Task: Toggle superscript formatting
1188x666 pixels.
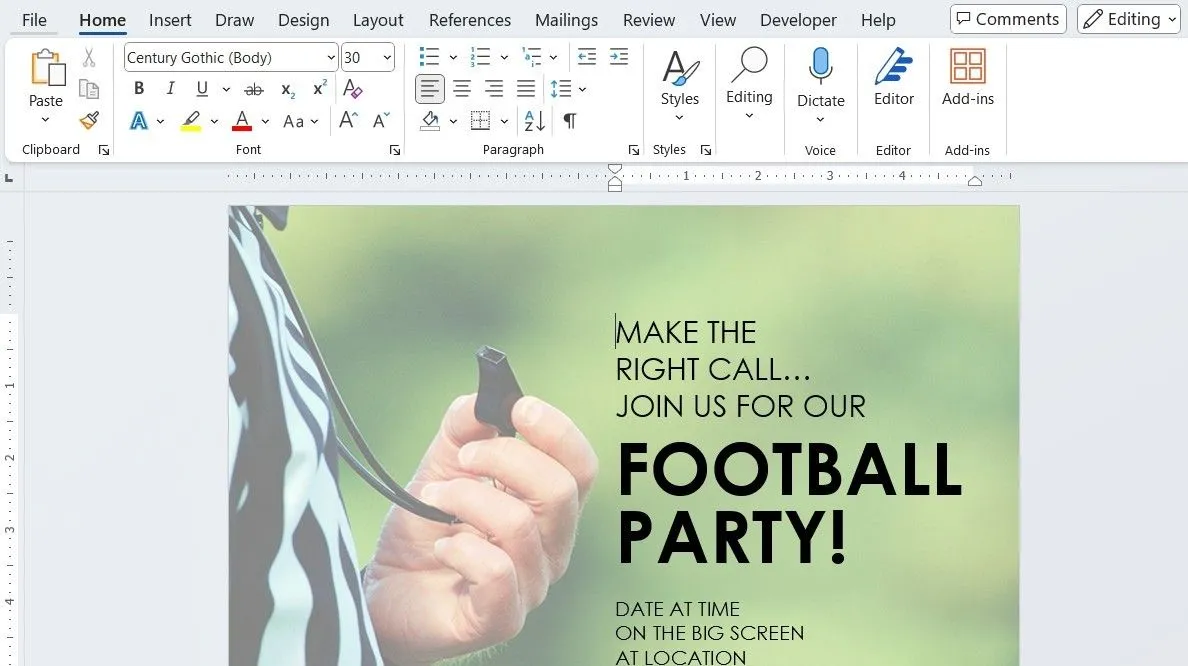Action: [318, 88]
